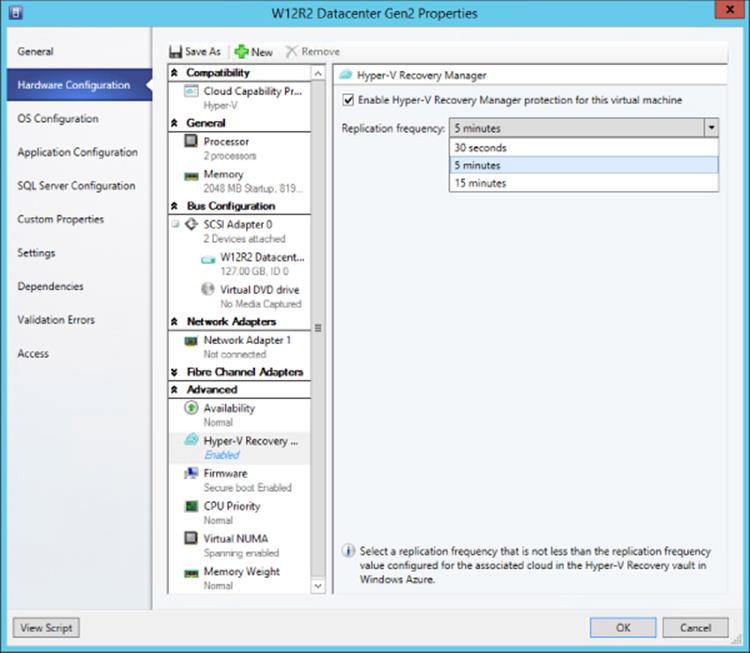750x653 pixels.
Task: Click the info icon beside replication note
Action: [x=348, y=551]
